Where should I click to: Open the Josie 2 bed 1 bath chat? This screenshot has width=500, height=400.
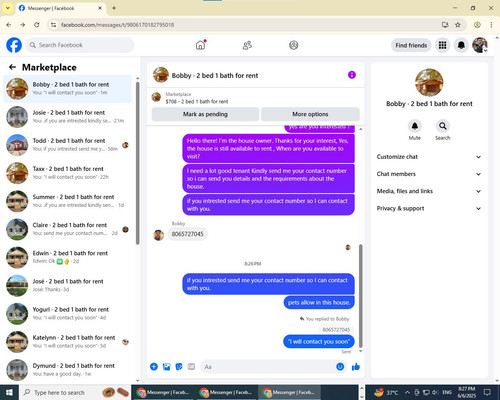pyautogui.click(x=68, y=117)
